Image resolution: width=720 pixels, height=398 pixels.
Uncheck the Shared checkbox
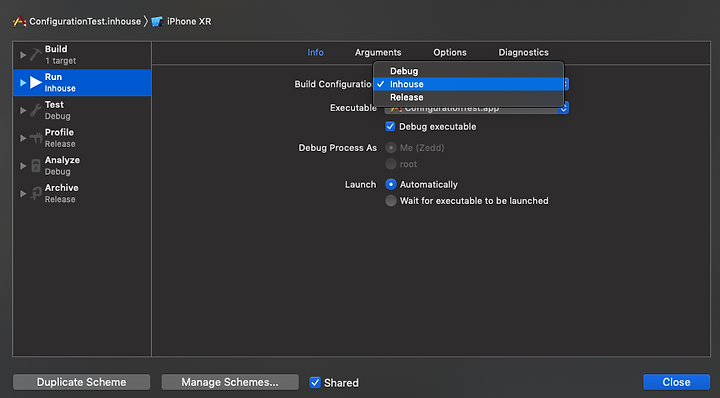click(x=315, y=382)
